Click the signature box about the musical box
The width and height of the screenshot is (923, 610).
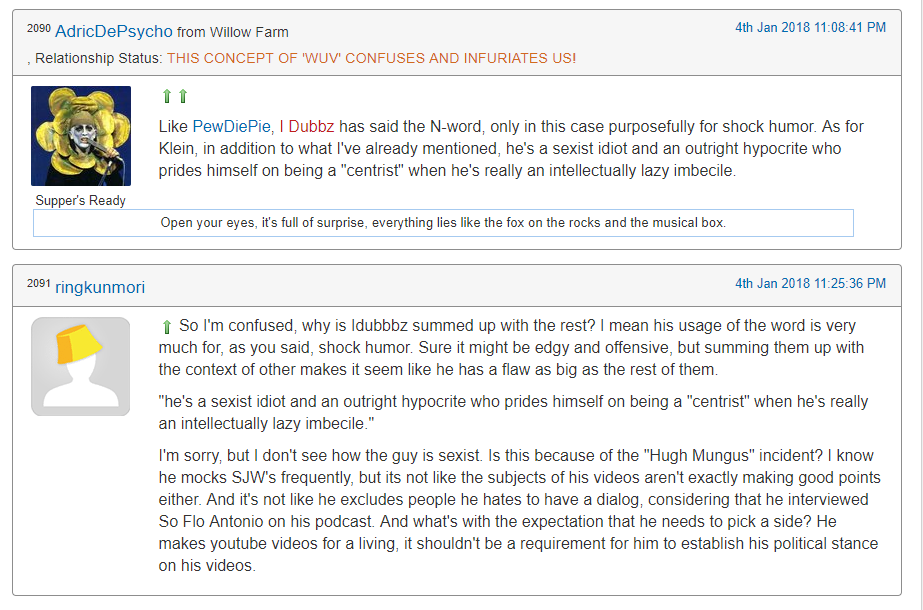[x=443, y=223]
